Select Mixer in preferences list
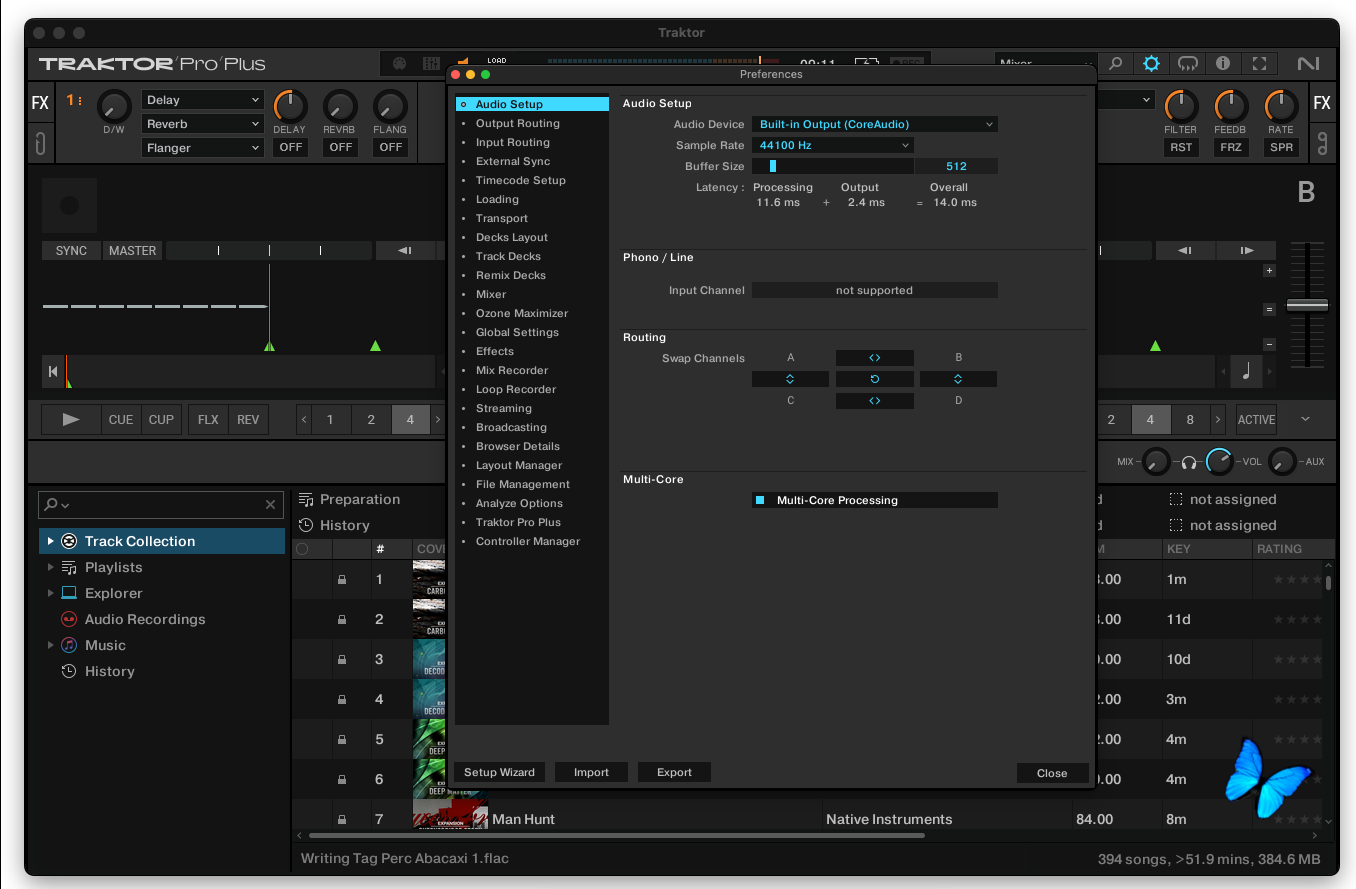 (x=491, y=294)
